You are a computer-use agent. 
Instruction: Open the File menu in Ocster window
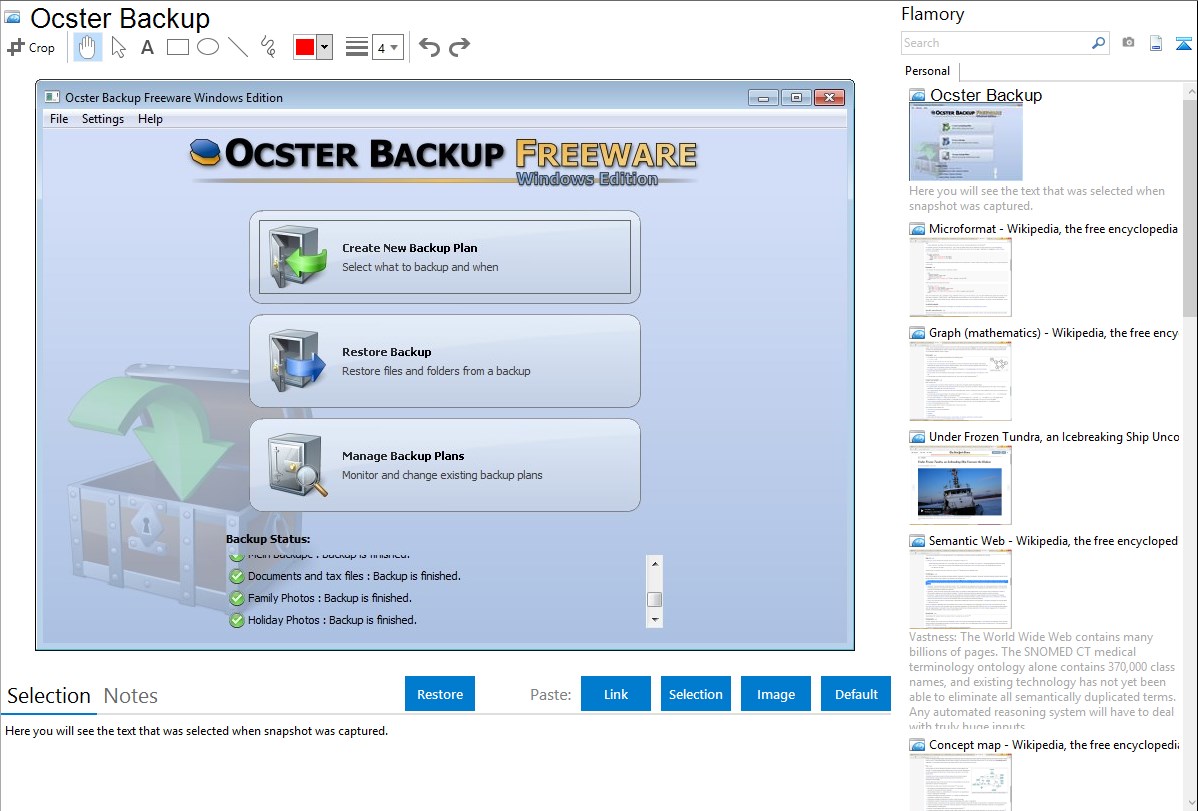(59, 119)
